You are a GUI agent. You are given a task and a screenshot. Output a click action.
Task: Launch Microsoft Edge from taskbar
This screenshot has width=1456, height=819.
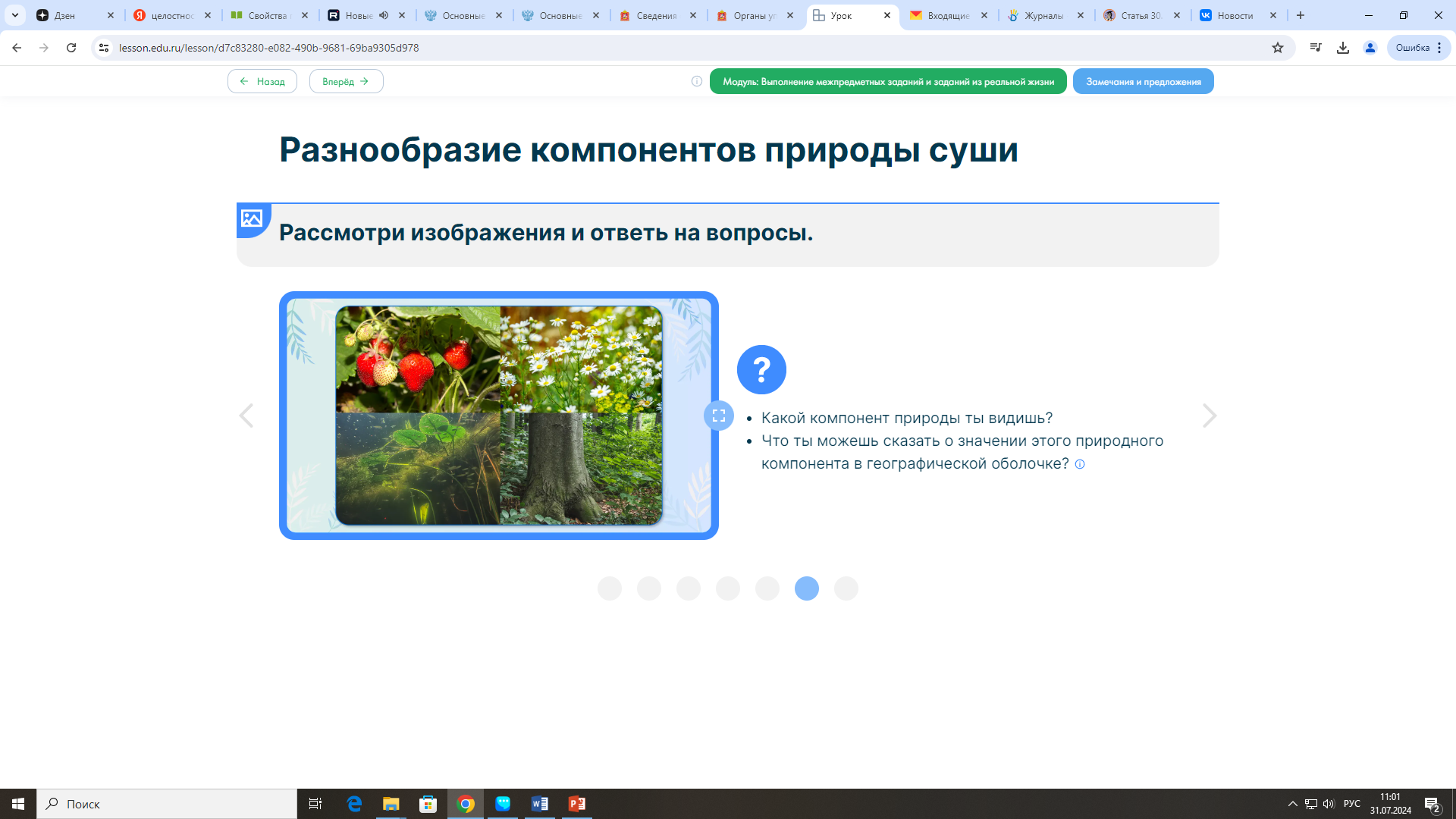354,804
